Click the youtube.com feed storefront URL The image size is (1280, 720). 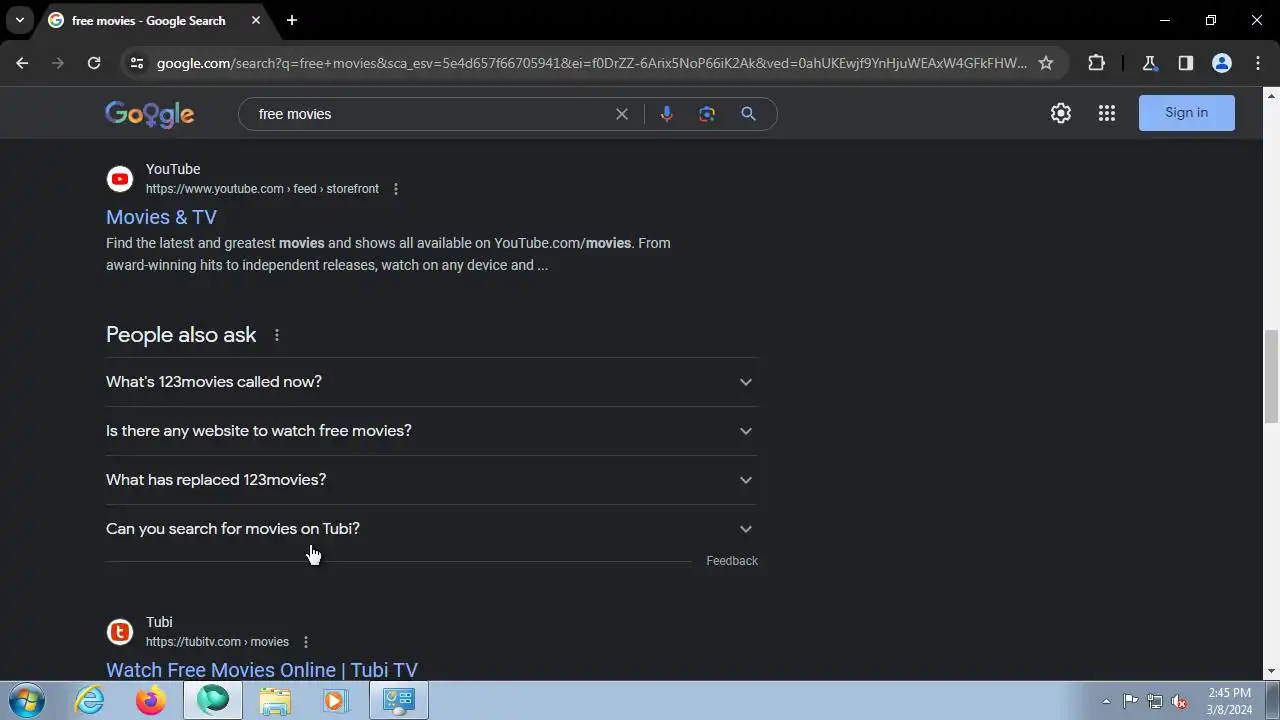tap(262, 189)
